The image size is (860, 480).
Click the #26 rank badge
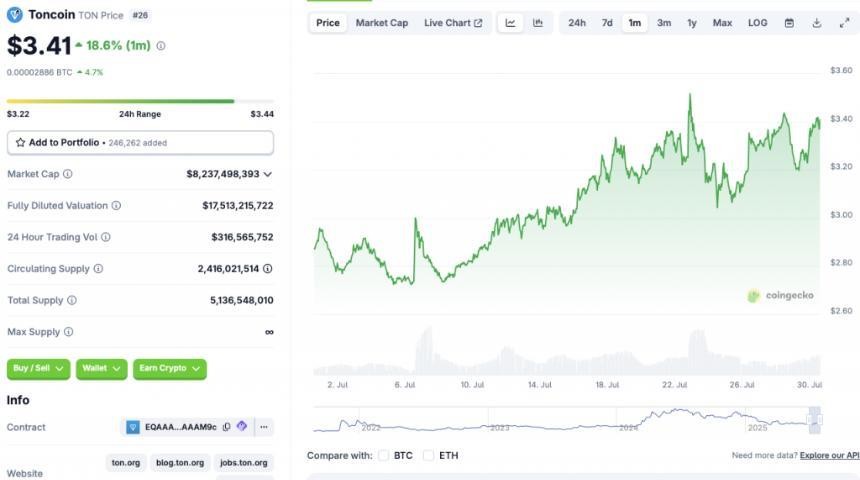point(140,15)
